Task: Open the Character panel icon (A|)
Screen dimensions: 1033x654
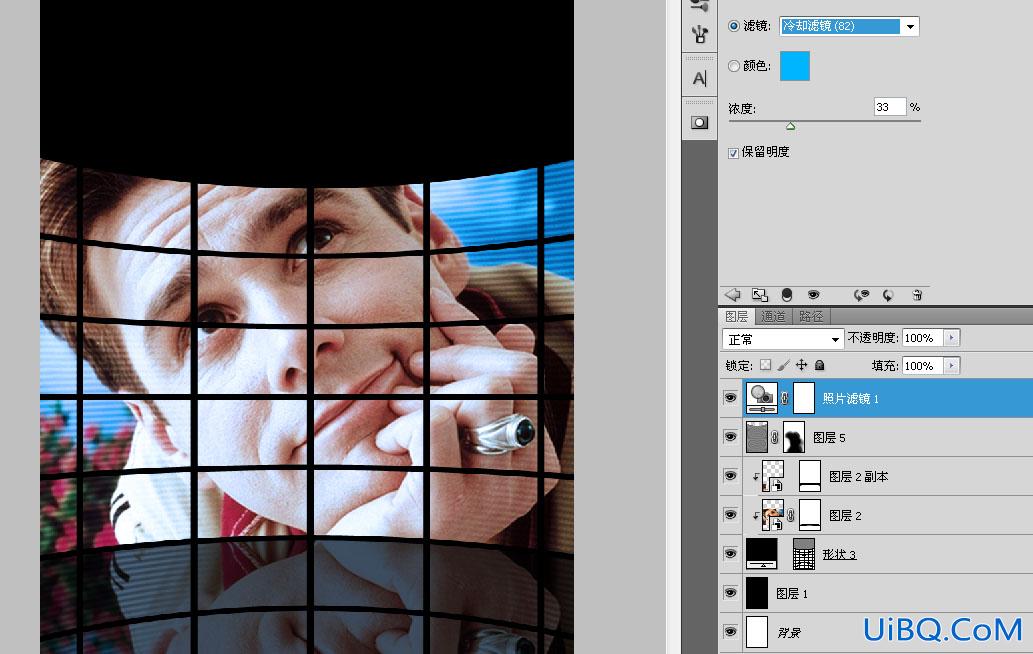Action: pos(700,78)
